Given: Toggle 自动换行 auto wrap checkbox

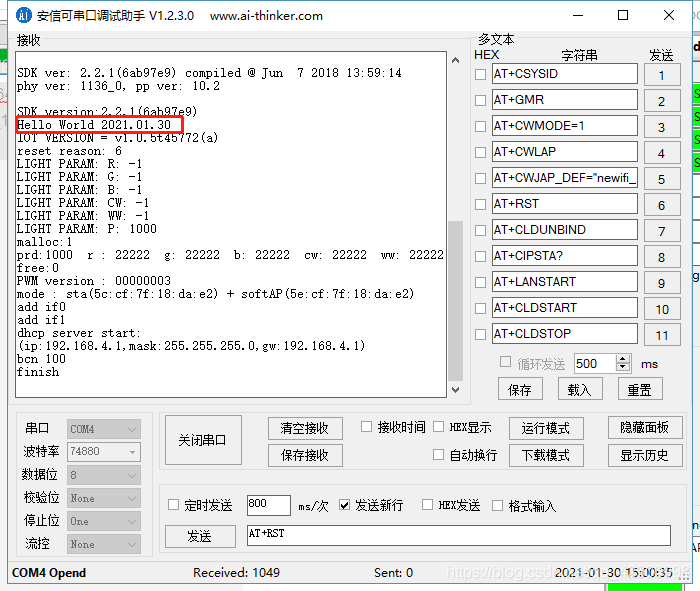Looking at the screenshot, I should 438,454.
